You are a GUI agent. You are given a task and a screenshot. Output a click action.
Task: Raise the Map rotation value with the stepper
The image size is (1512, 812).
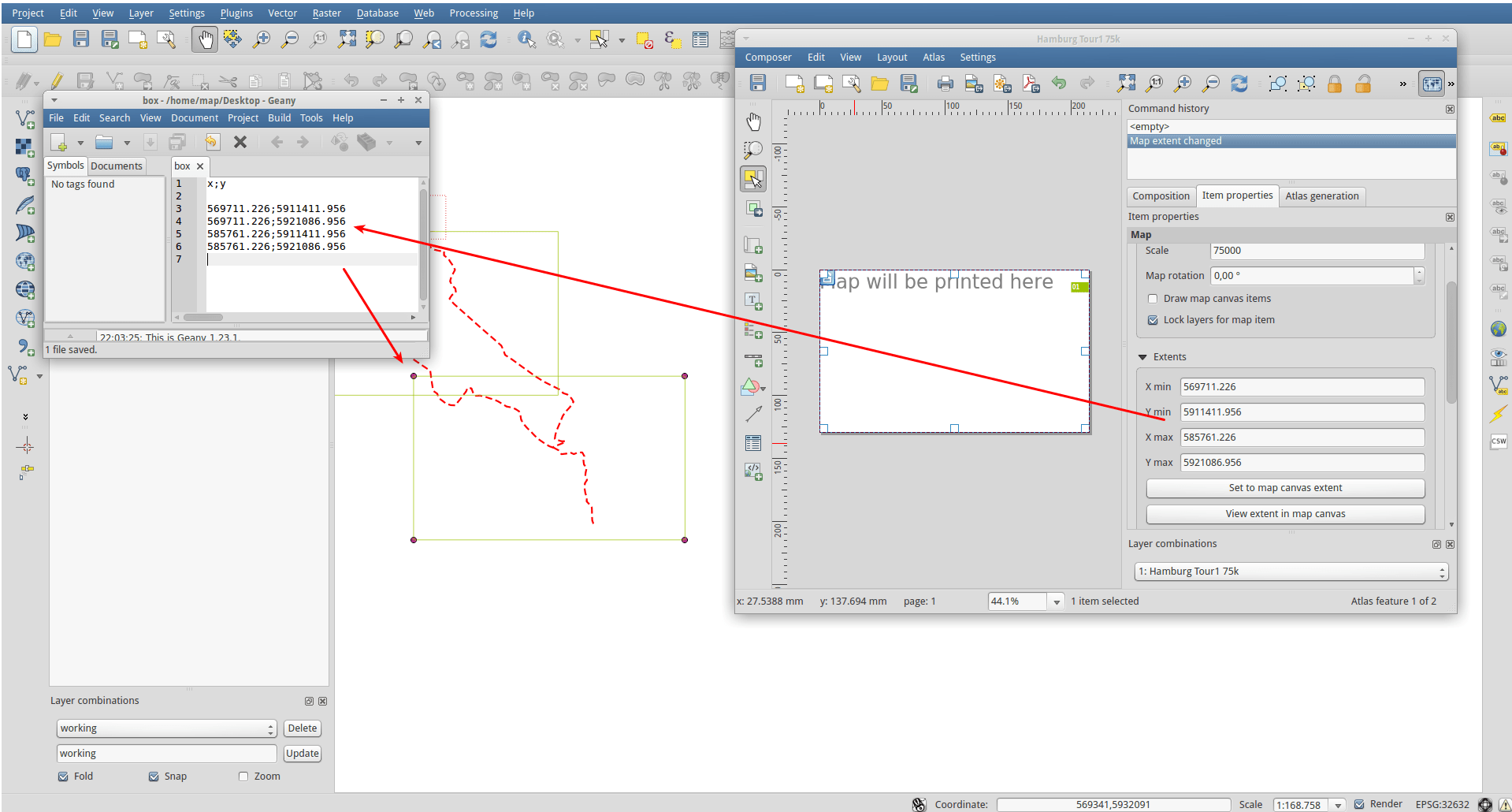coord(1419,272)
